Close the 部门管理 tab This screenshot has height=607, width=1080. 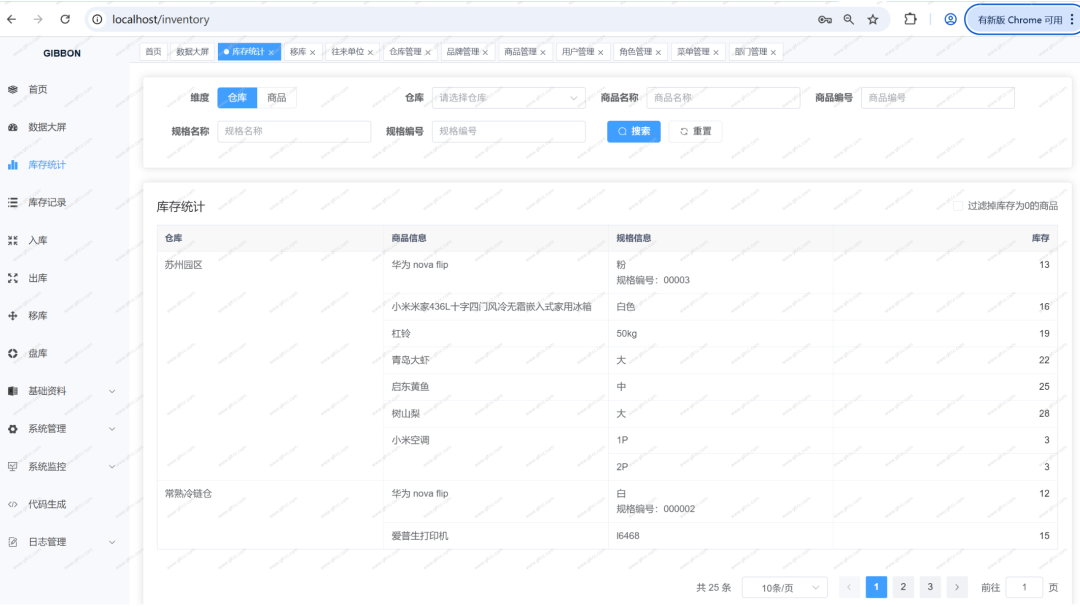coord(773,52)
